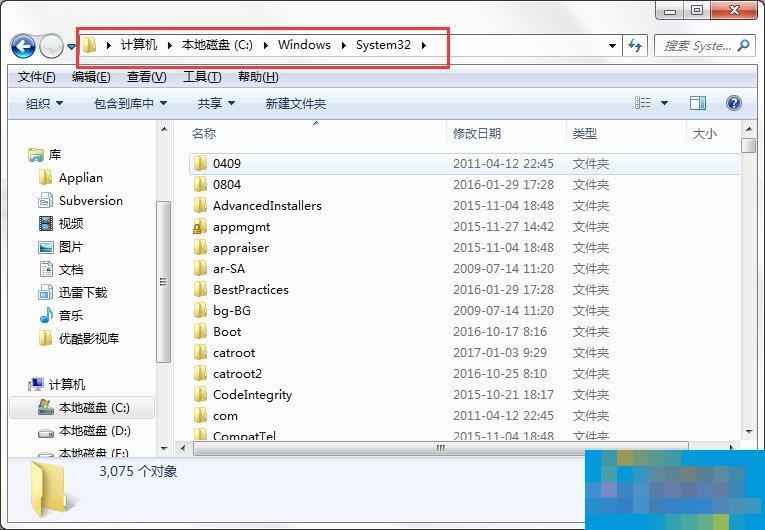Click the greyed Forward navigation arrow

pyautogui.click(x=51, y=46)
